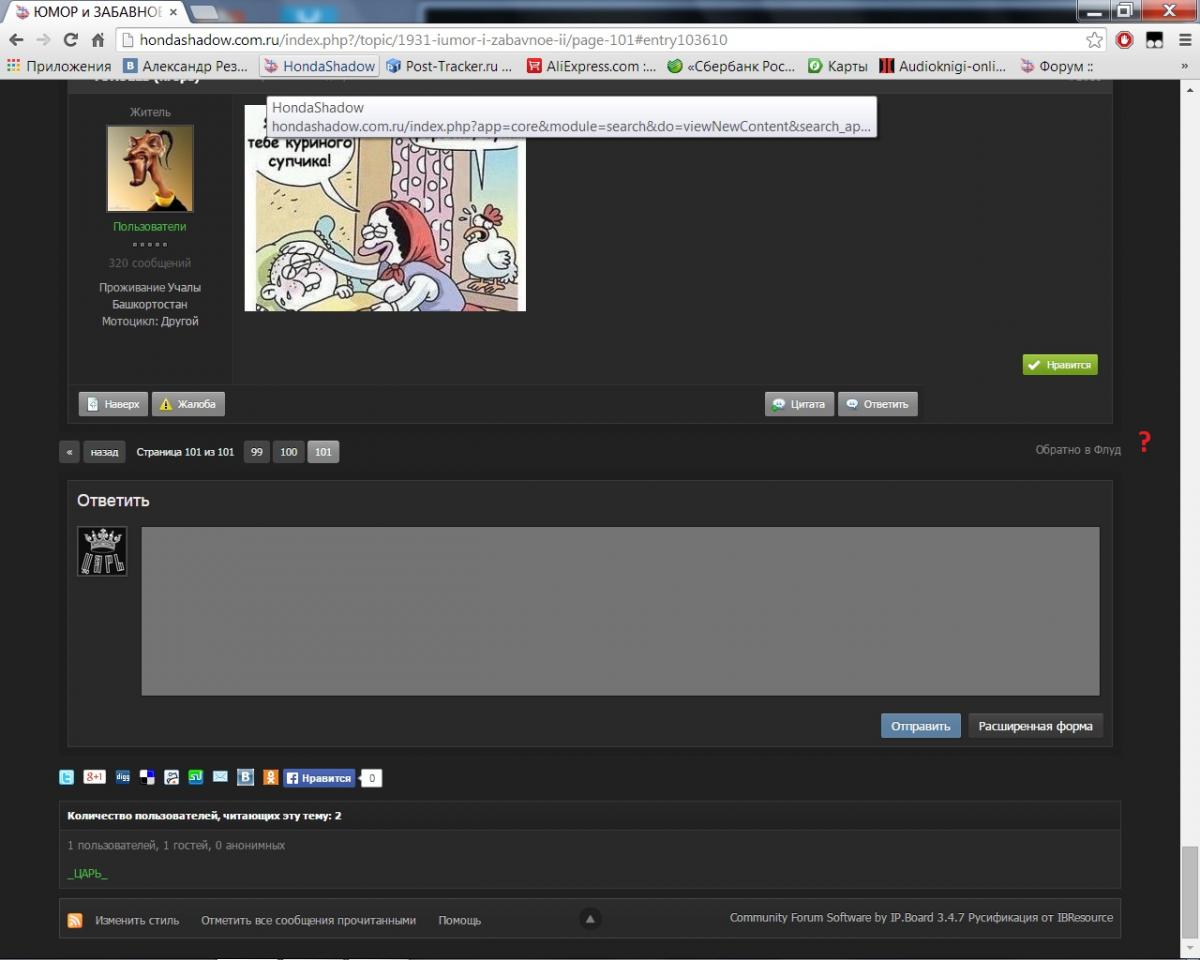1200x960 pixels.
Task: Open the RSS feed icon in the footer
Action: 75,920
